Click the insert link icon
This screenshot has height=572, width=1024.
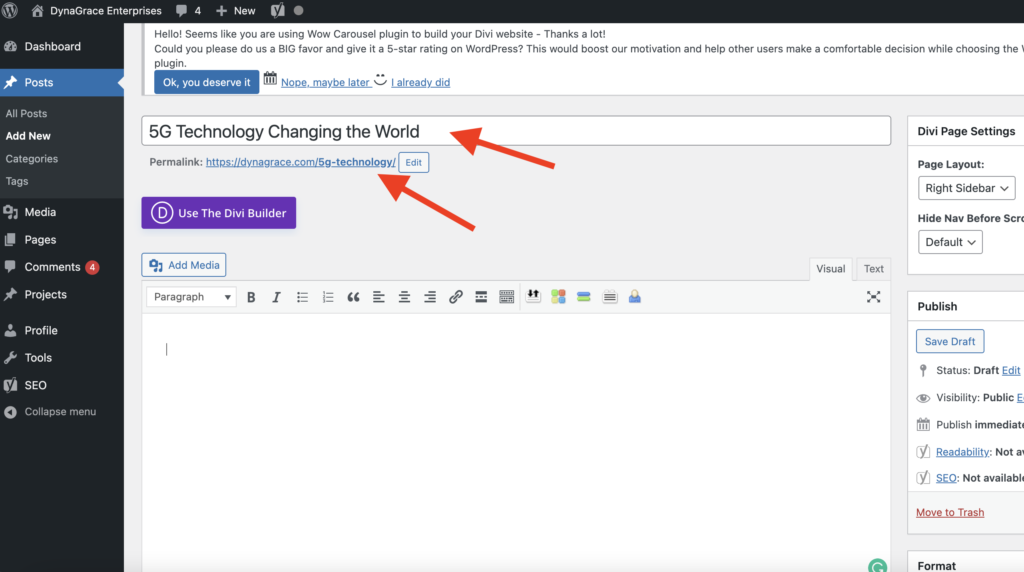(x=455, y=297)
